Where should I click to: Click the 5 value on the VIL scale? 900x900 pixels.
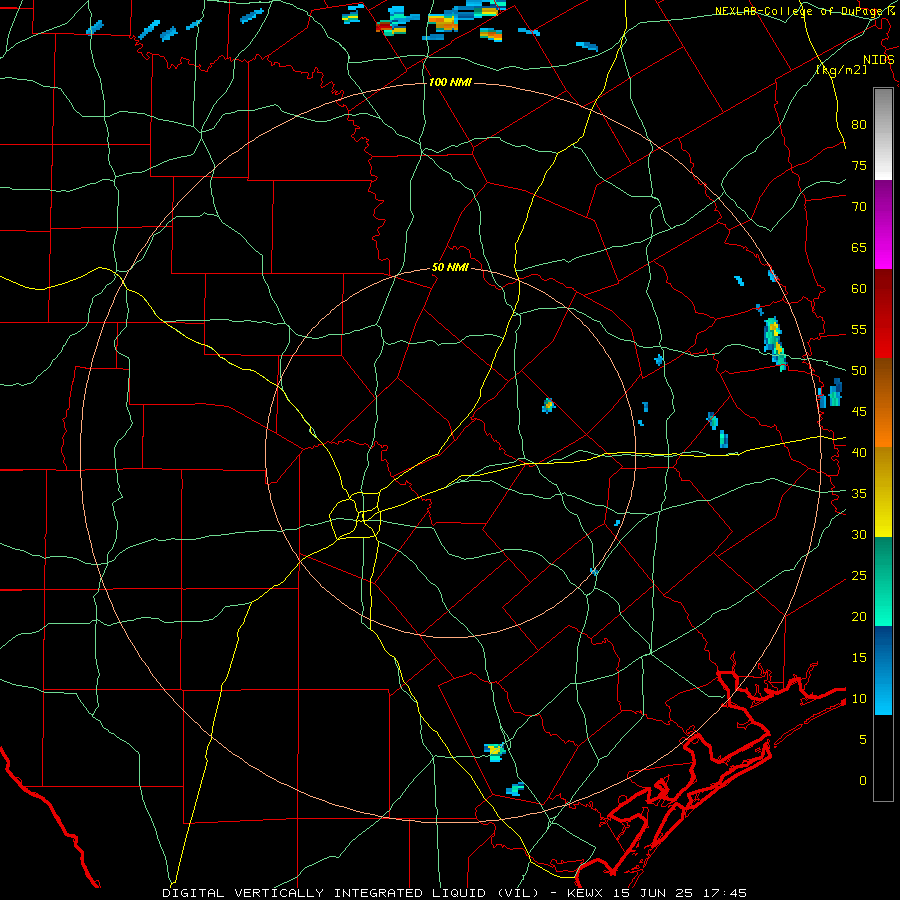click(863, 739)
